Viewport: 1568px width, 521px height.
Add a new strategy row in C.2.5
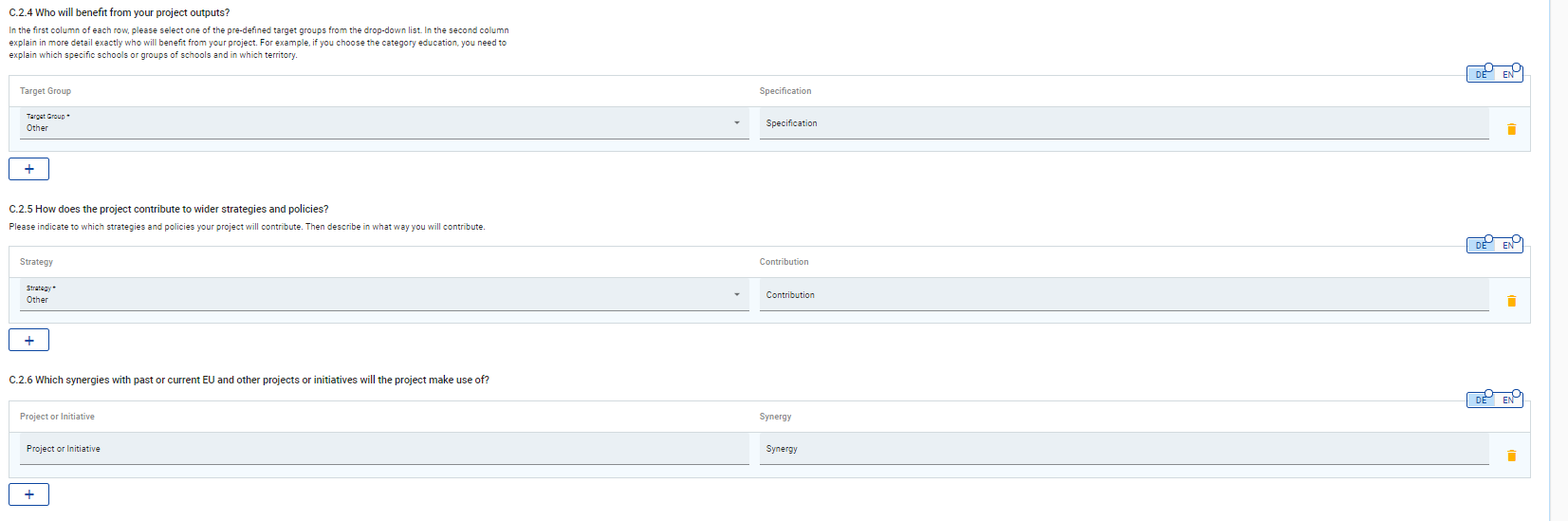click(28, 340)
